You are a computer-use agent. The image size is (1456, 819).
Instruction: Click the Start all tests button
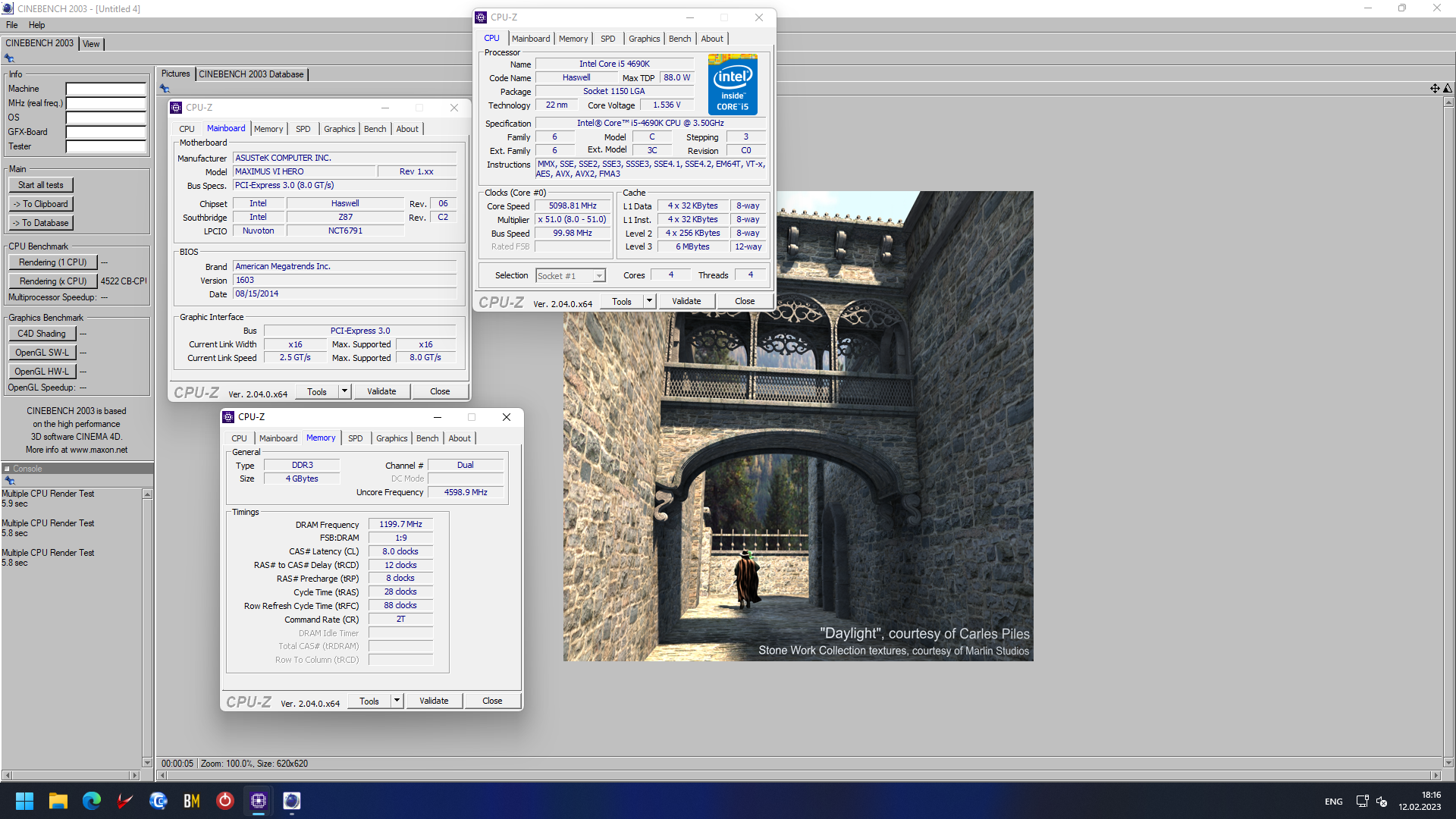click(41, 185)
